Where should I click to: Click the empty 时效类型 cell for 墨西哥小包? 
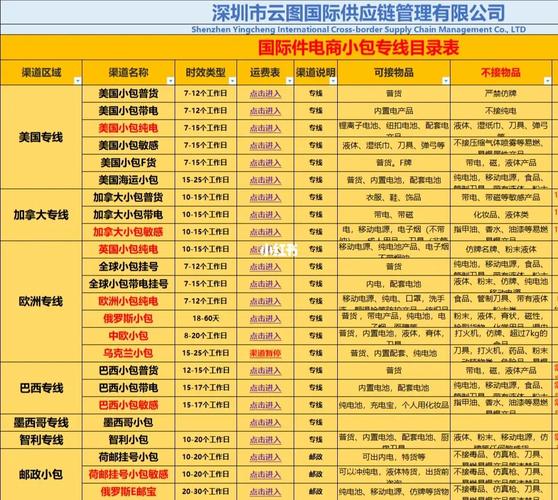click(x=206, y=422)
